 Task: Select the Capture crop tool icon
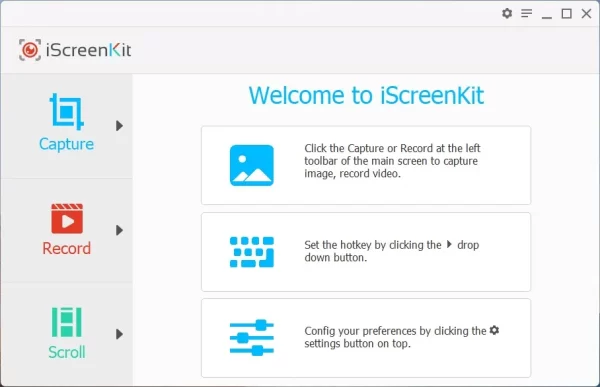point(67,111)
